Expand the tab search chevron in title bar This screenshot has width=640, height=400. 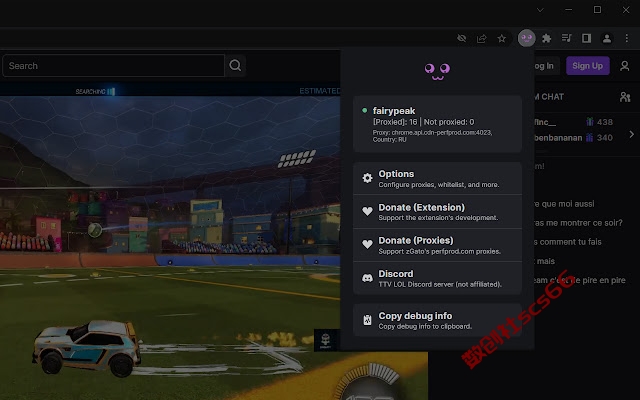pos(540,10)
